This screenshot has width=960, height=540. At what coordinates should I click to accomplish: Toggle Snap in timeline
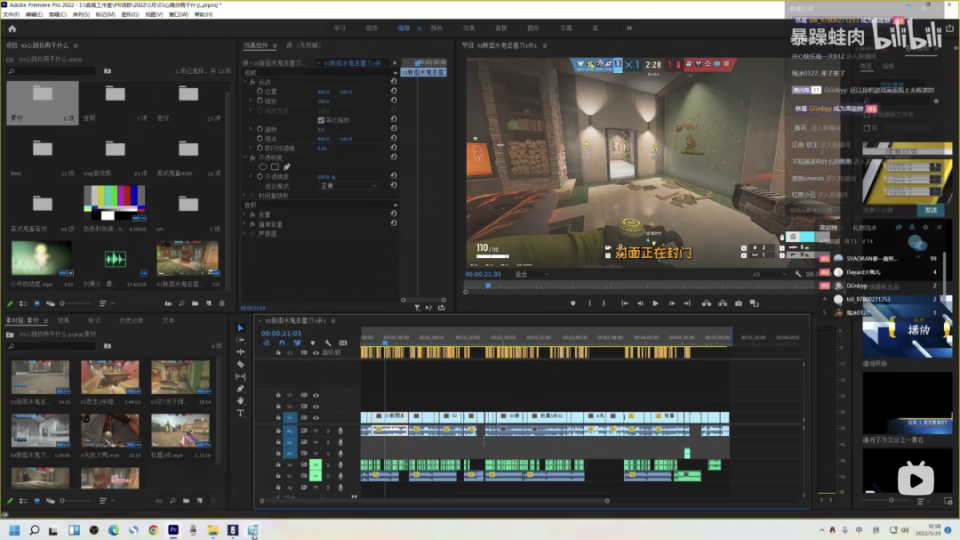click(x=282, y=343)
